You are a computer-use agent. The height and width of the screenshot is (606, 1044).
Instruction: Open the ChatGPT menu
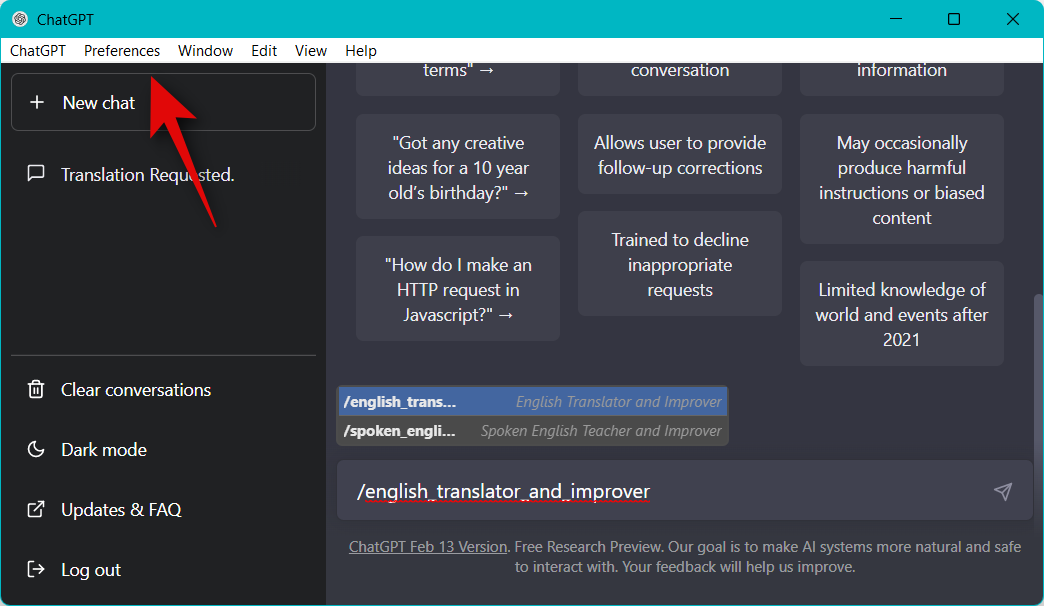click(38, 51)
